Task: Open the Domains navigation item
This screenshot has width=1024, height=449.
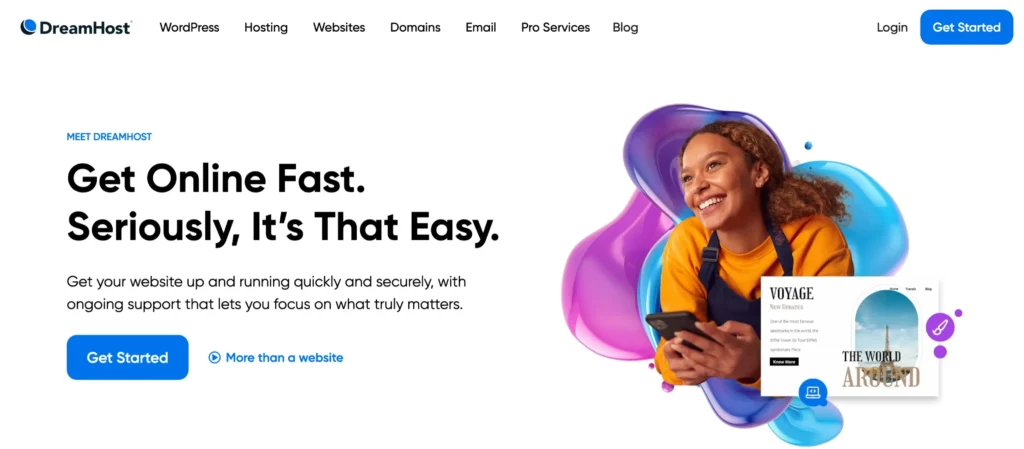Action: 415,27
